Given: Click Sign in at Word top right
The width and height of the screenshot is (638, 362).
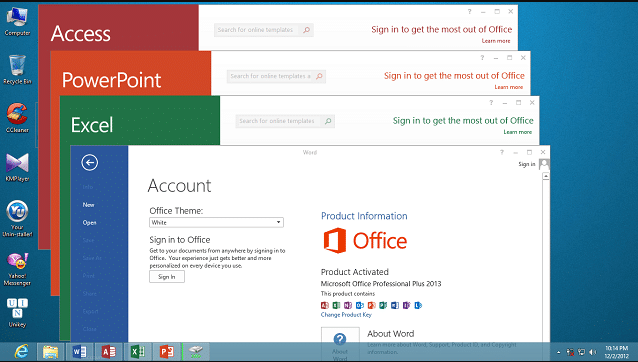Looking at the screenshot, I should (527, 164).
